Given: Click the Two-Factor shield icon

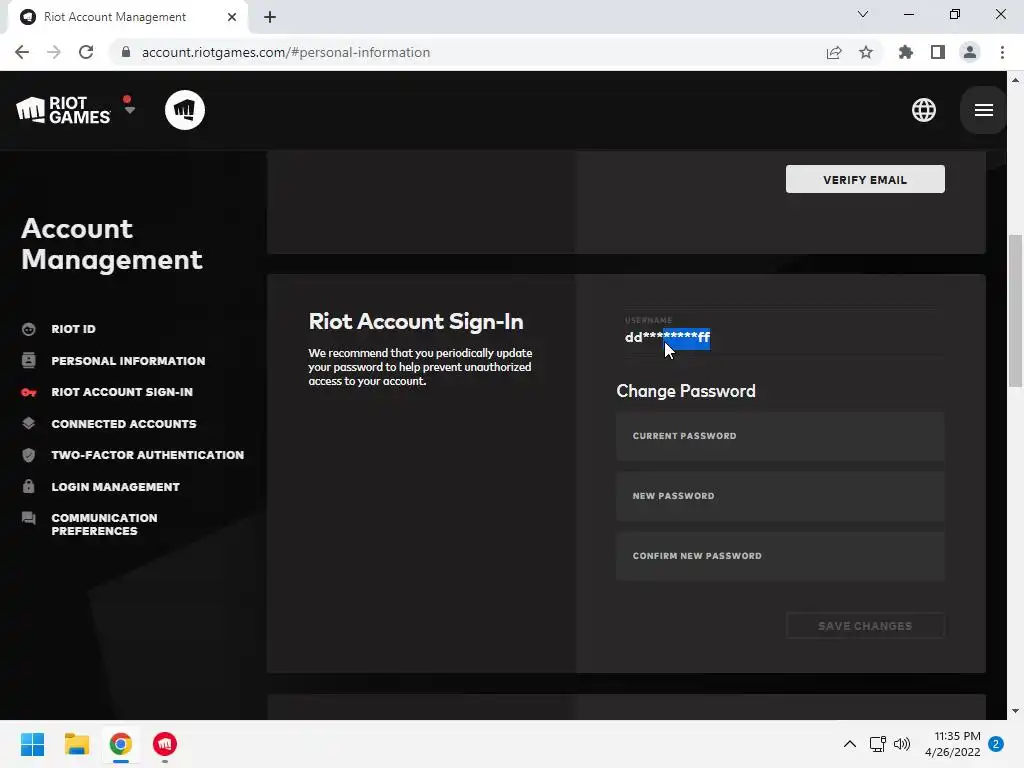Looking at the screenshot, I should click(29, 455).
